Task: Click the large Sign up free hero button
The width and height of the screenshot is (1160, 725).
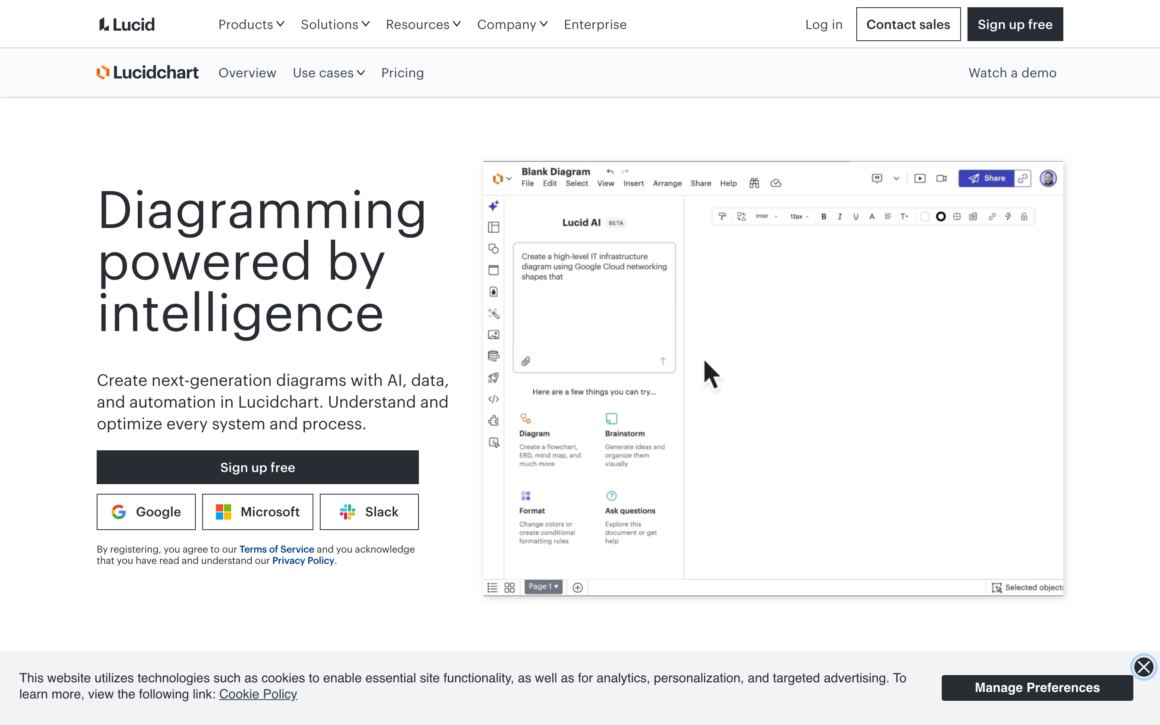Action: pos(257,468)
